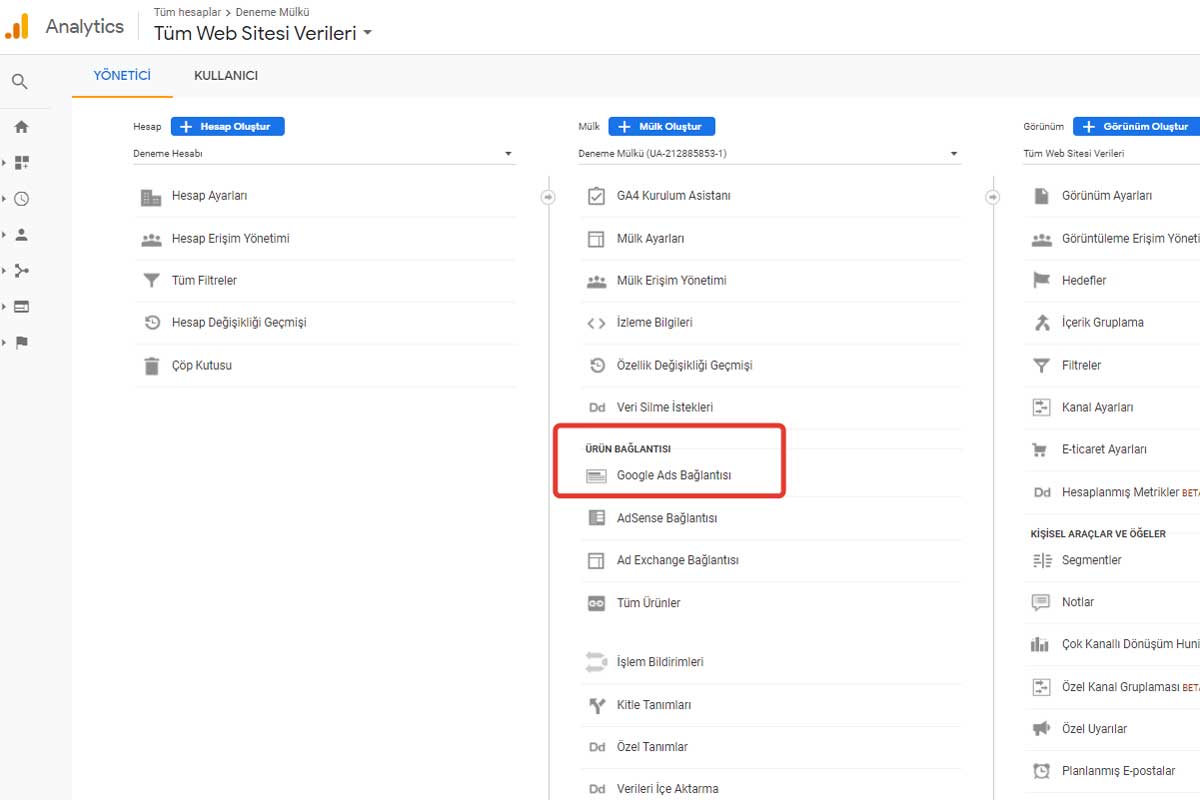Click the Mülk Oluştur button

pos(662,127)
